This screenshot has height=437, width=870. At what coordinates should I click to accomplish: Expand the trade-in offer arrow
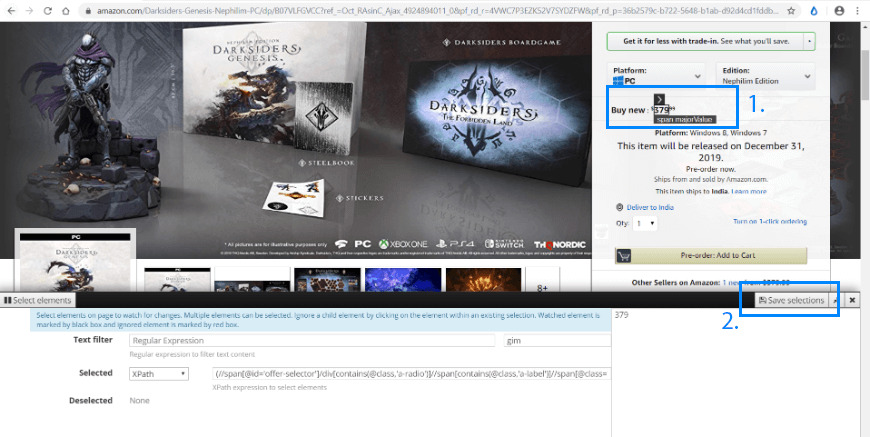809,42
